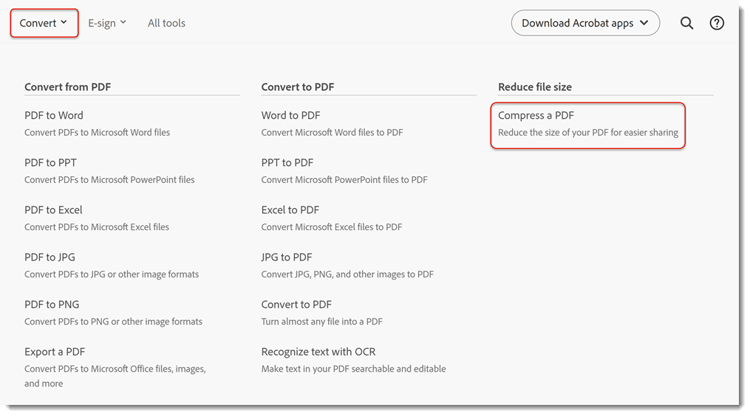Open the All tools menu item

tap(166, 23)
